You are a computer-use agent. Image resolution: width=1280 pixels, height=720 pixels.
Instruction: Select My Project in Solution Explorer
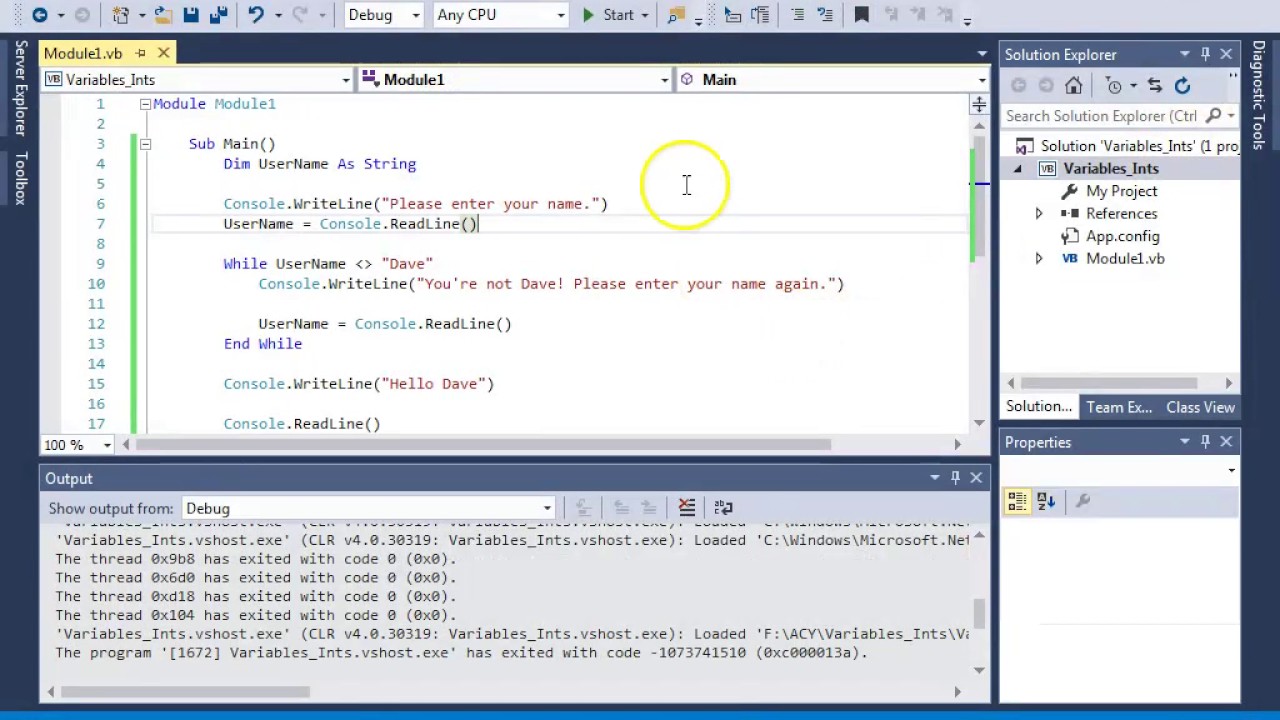point(1121,191)
